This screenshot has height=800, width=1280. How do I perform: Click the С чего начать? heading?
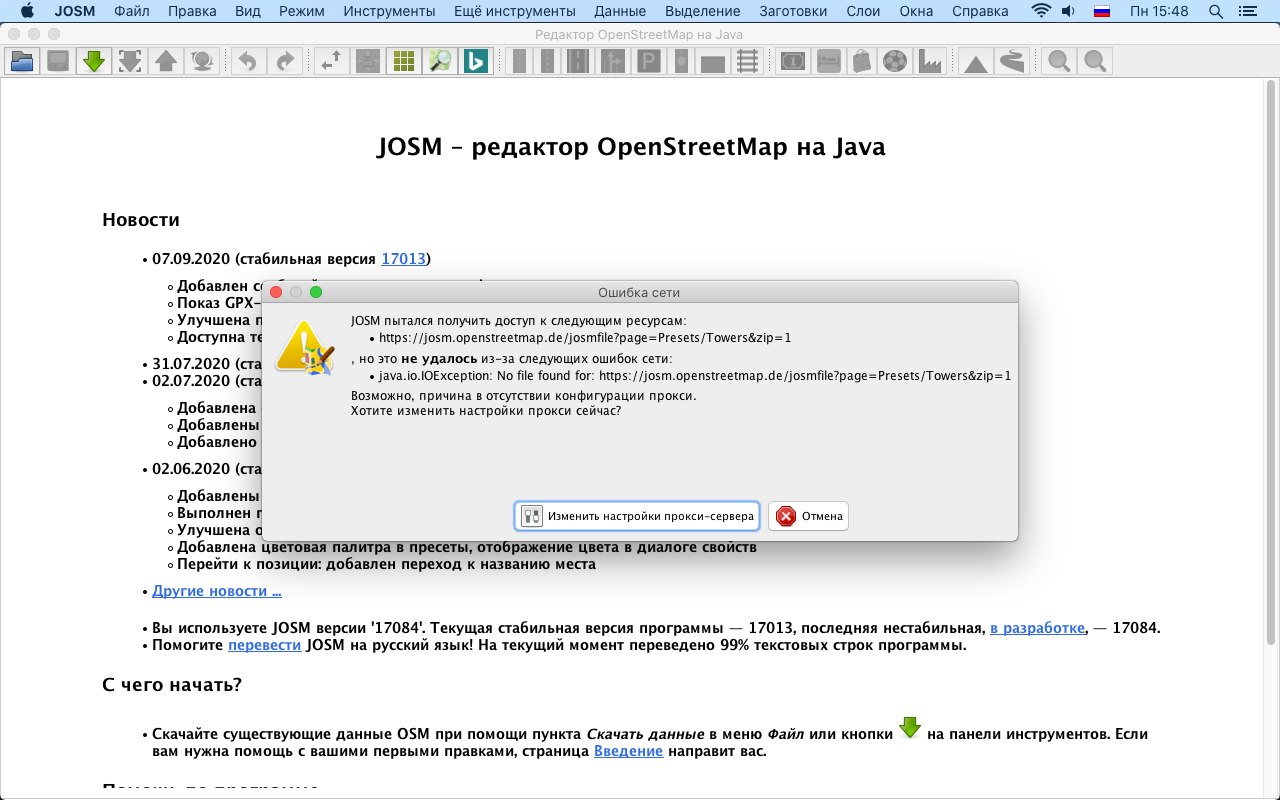(x=172, y=685)
